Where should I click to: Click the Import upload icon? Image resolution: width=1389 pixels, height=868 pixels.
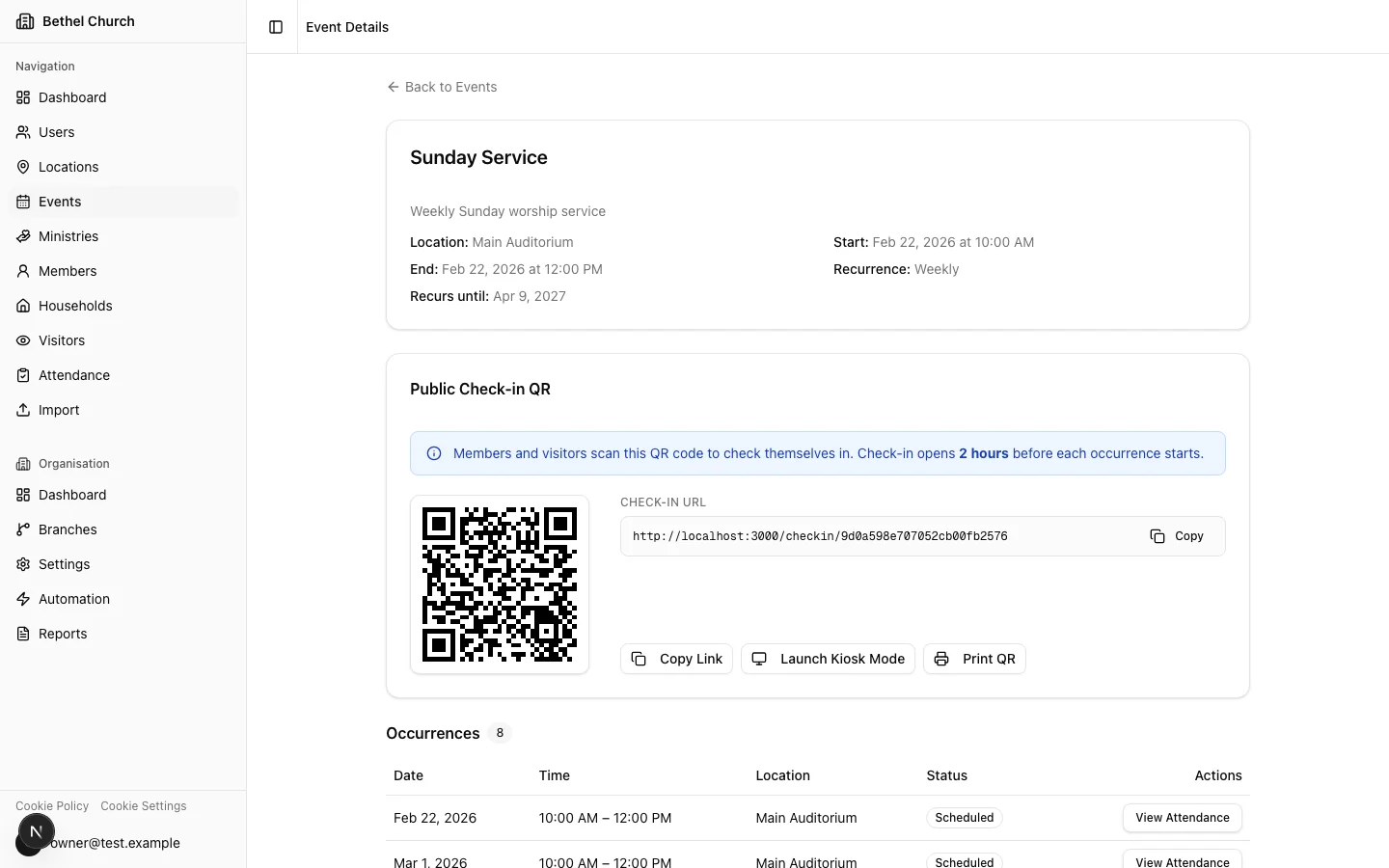(23, 410)
